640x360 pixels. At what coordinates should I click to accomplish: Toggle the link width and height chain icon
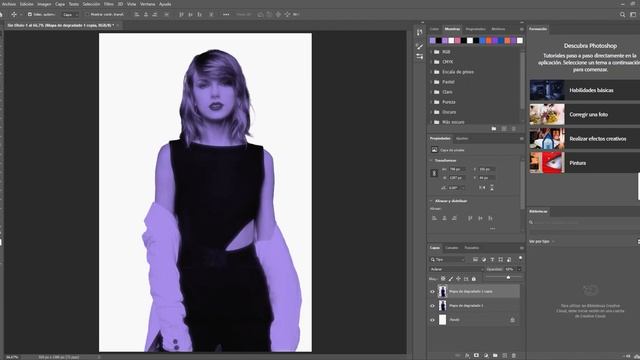(x=434, y=173)
